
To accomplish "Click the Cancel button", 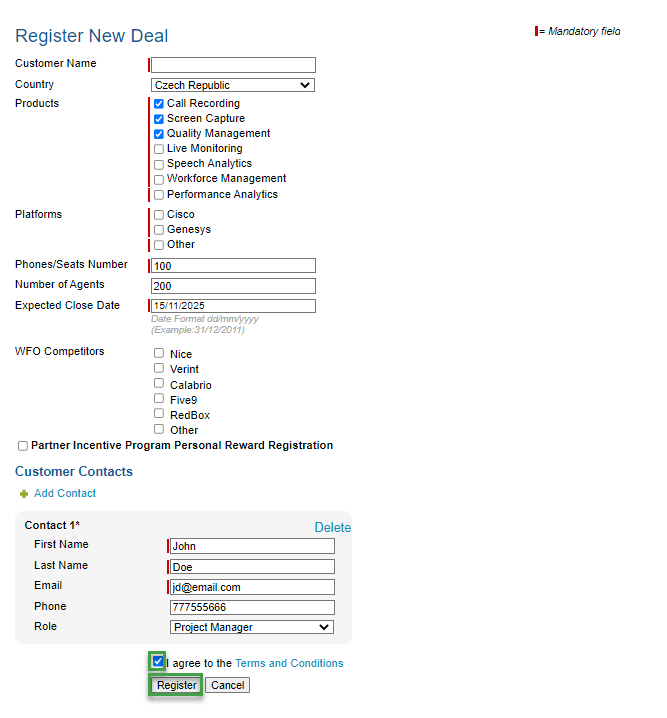I will point(228,685).
